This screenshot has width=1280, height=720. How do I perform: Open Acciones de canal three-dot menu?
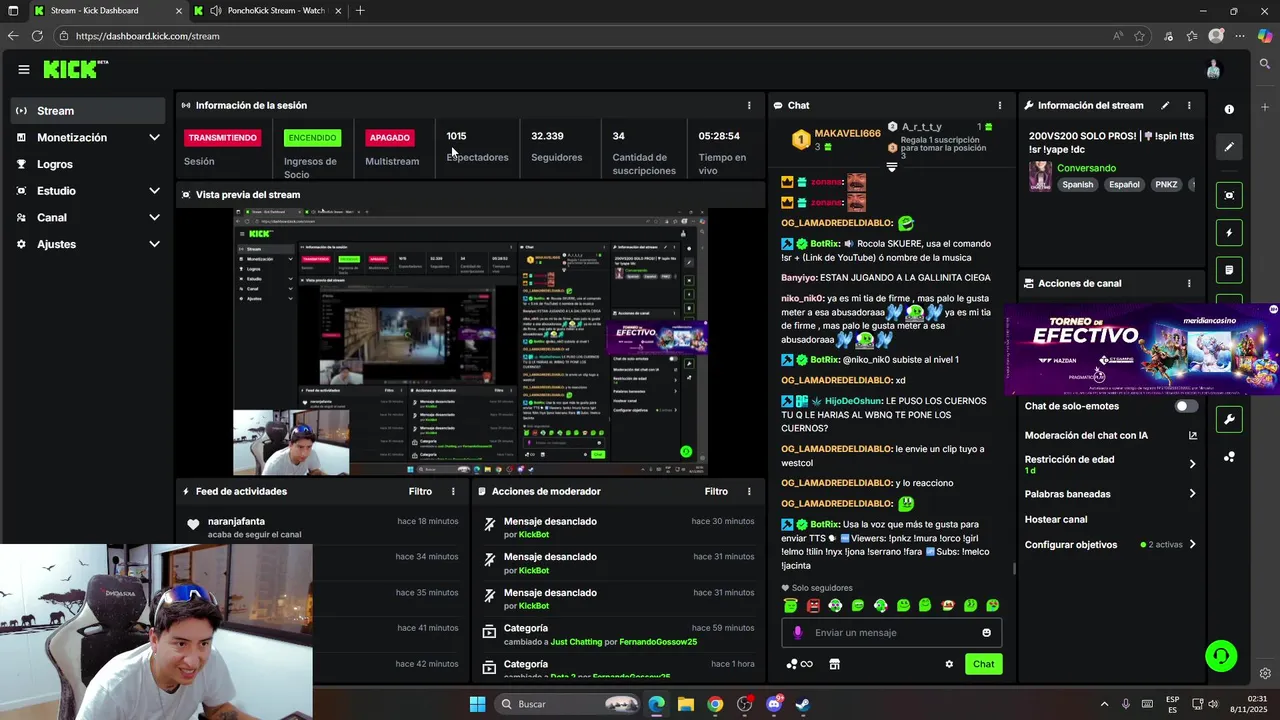coord(1189,283)
